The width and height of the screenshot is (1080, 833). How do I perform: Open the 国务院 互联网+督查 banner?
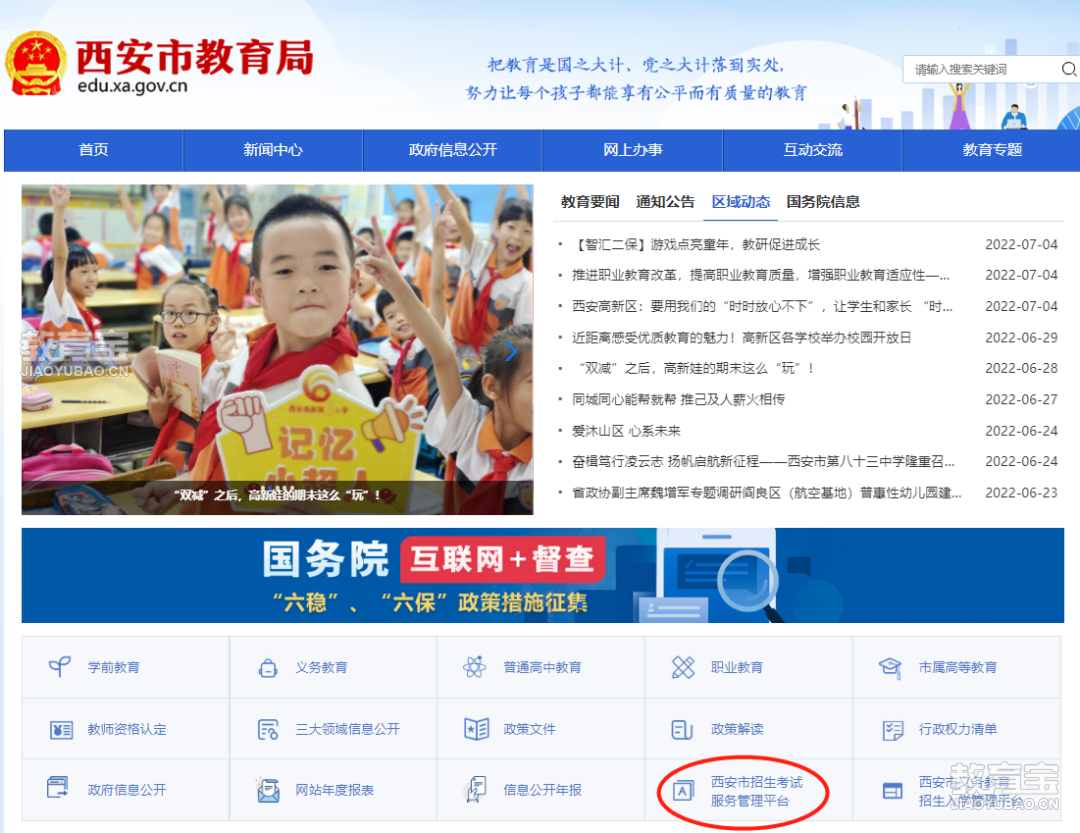point(543,575)
